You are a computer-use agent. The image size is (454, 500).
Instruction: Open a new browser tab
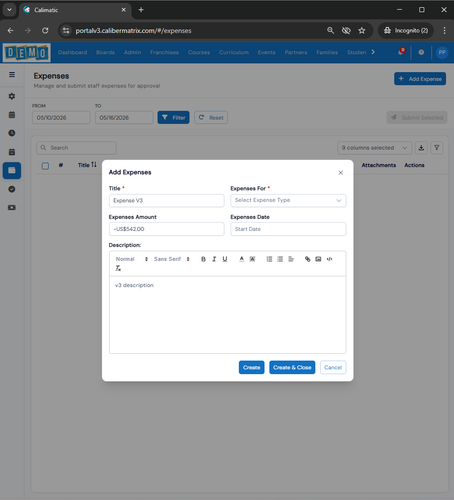pos(141,10)
